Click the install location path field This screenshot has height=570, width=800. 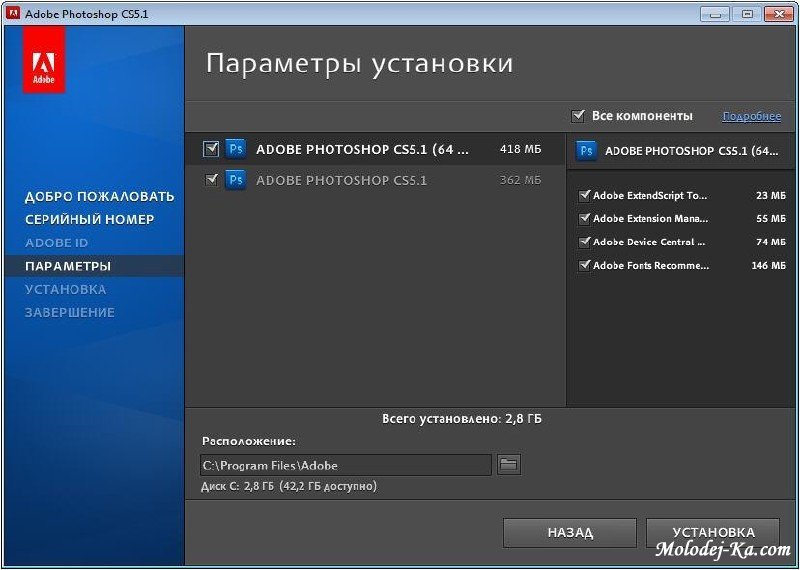(346, 465)
